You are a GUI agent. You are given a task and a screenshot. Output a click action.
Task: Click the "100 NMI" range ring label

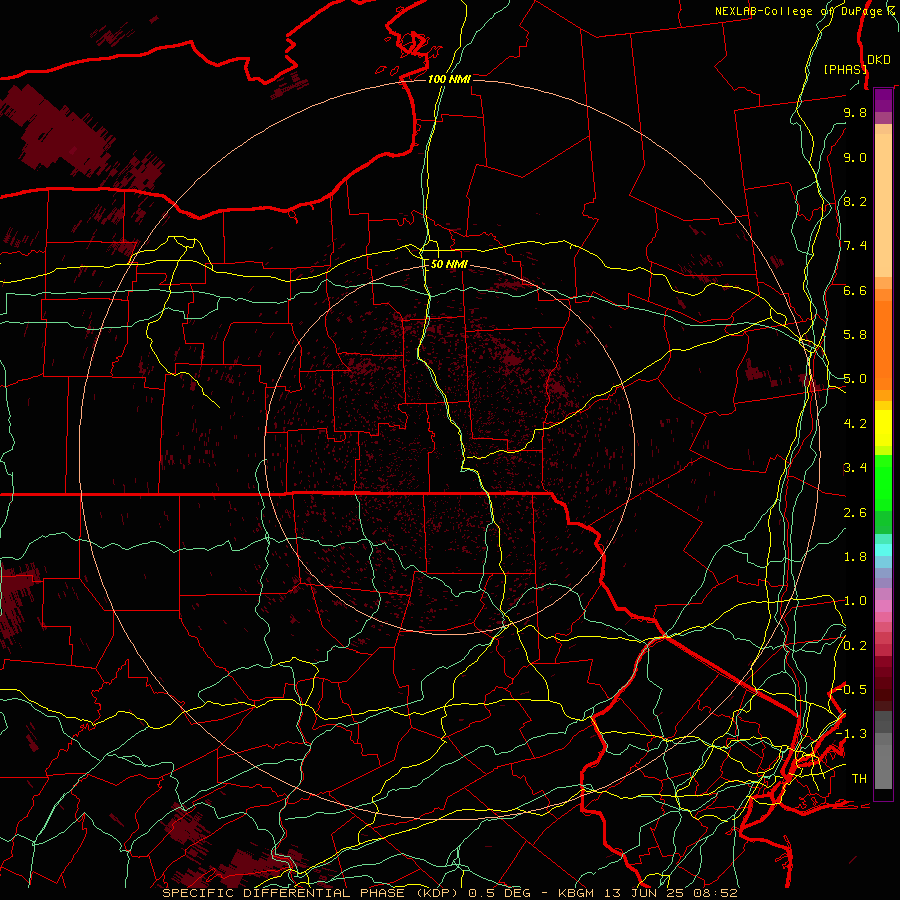449,79
